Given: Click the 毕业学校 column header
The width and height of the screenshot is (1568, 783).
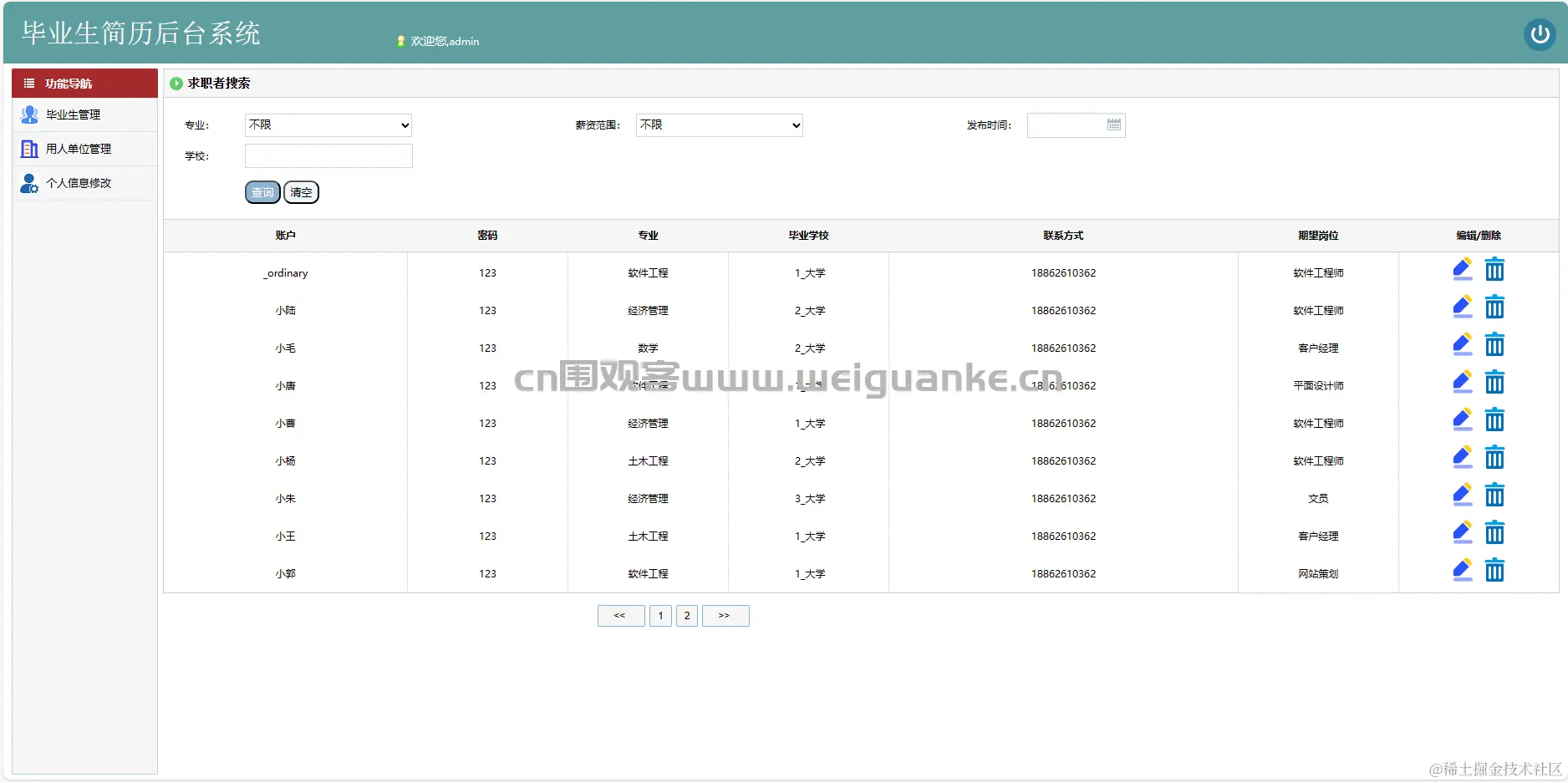Looking at the screenshot, I should pos(808,236).
